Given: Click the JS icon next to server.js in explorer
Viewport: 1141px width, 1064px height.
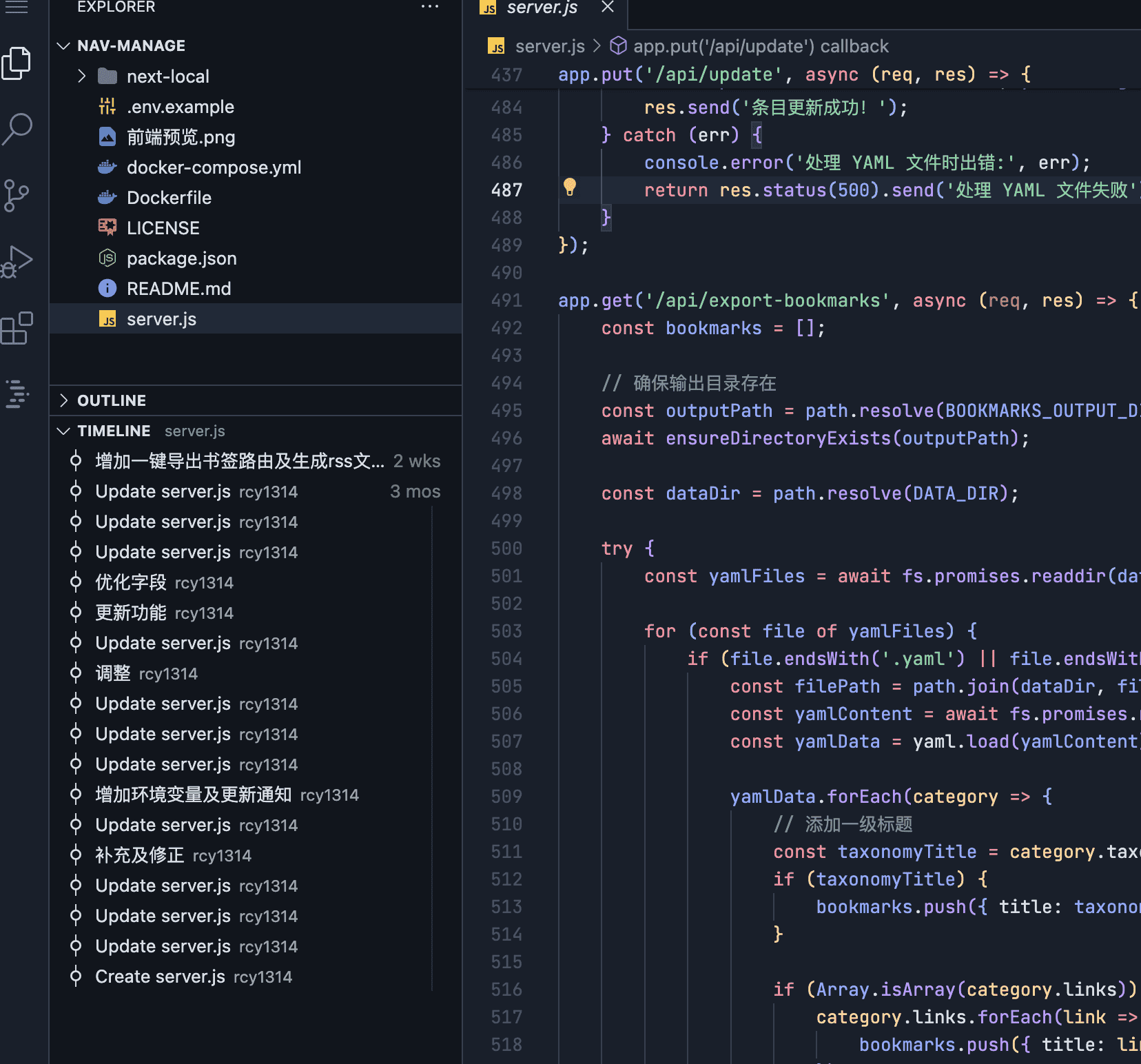Looking at the screenshot, I should tap(107, 319).
